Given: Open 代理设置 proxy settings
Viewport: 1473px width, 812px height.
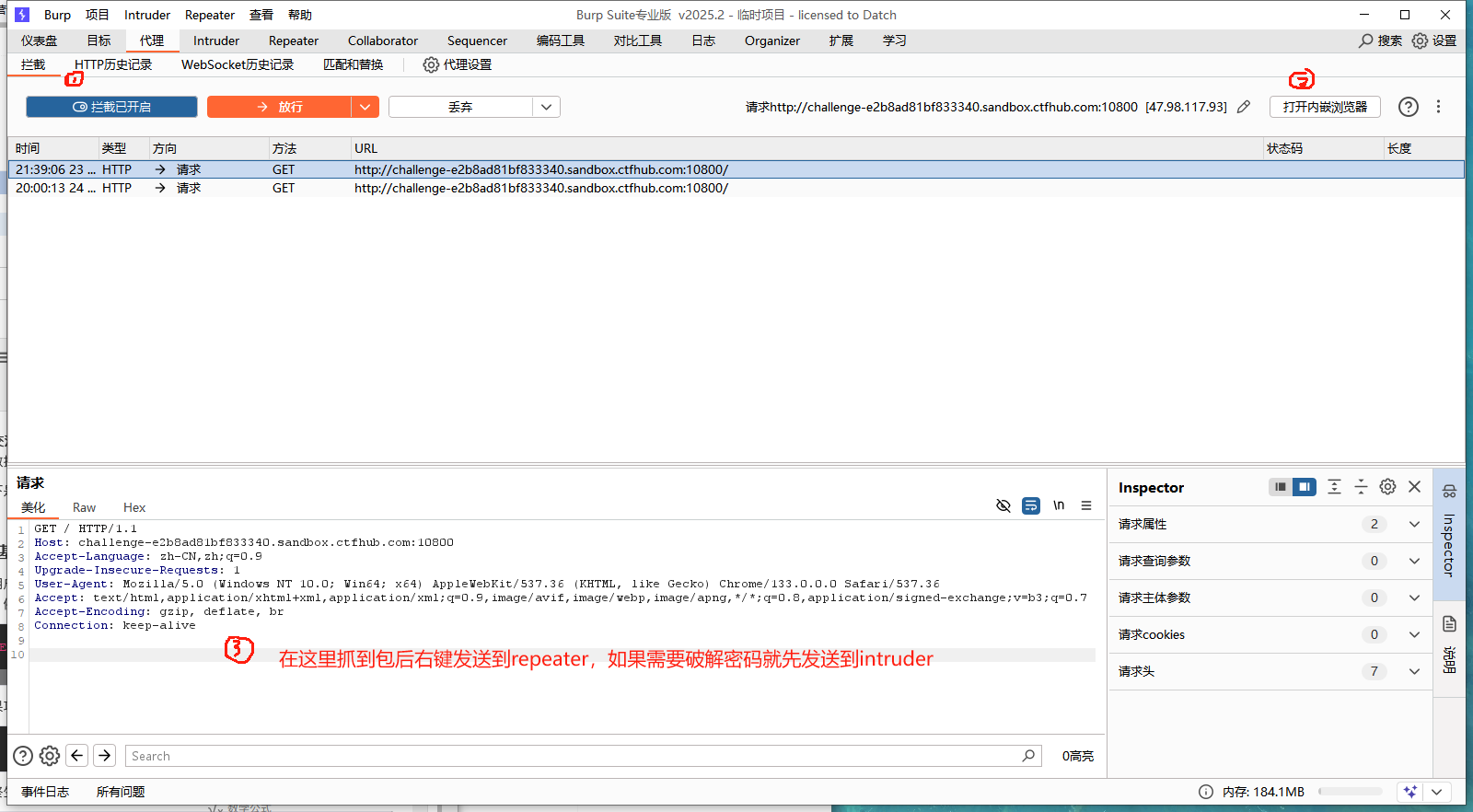Looking at the screenshot, I should click(x=458, y=64).
